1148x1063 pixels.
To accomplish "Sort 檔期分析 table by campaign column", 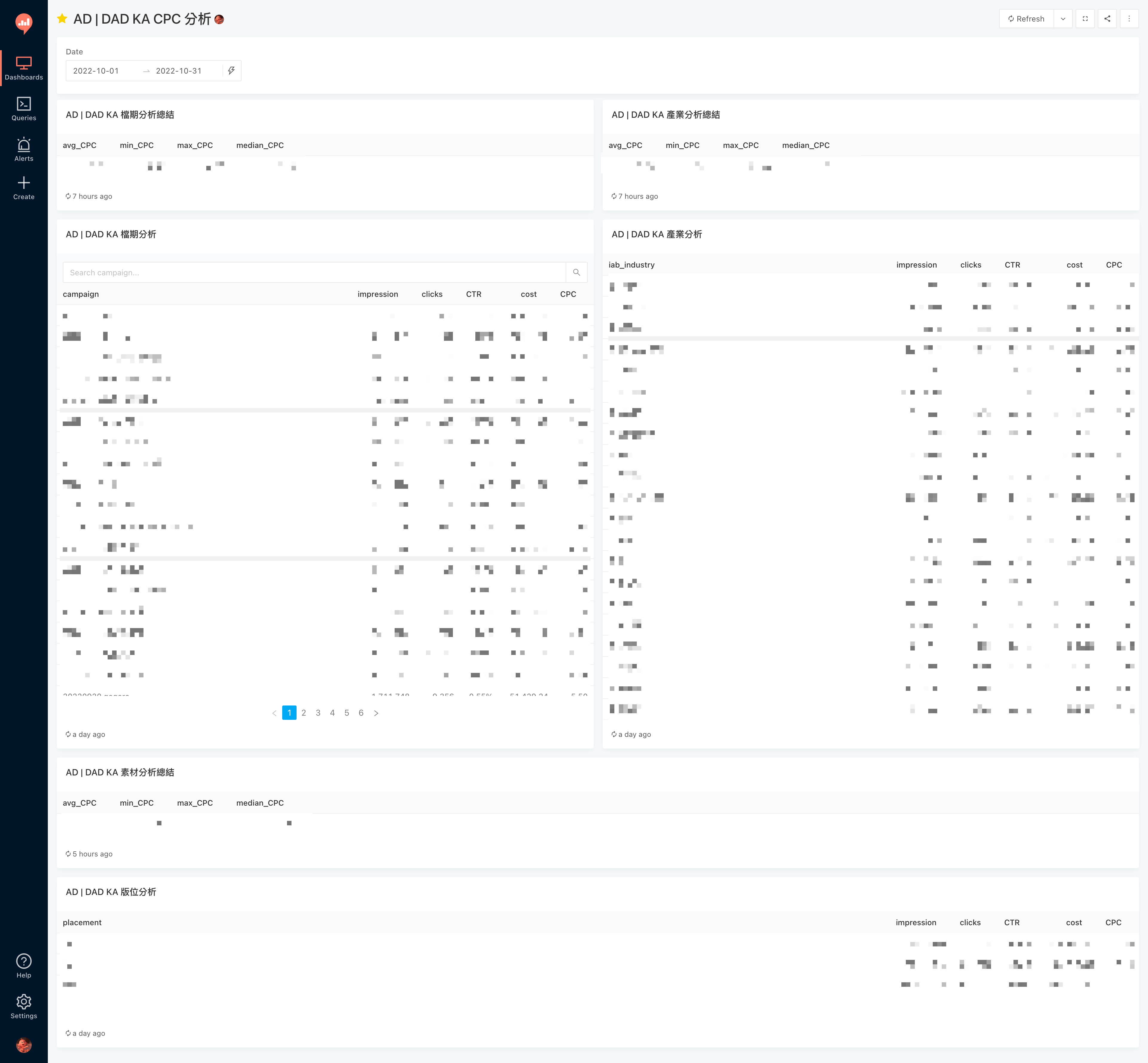I will [81, 294].
